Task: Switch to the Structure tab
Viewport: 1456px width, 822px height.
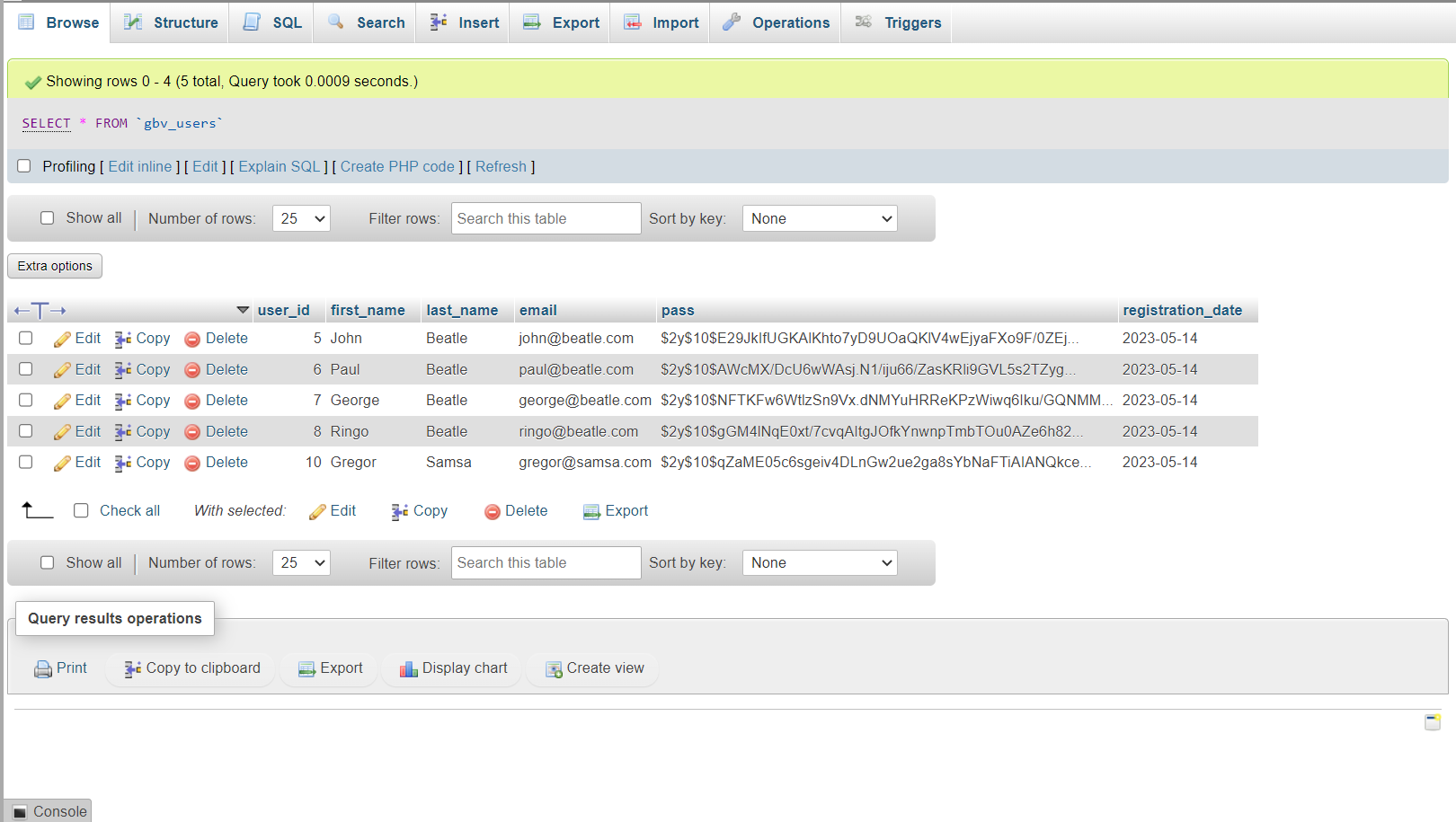Action: coord(171,22)
